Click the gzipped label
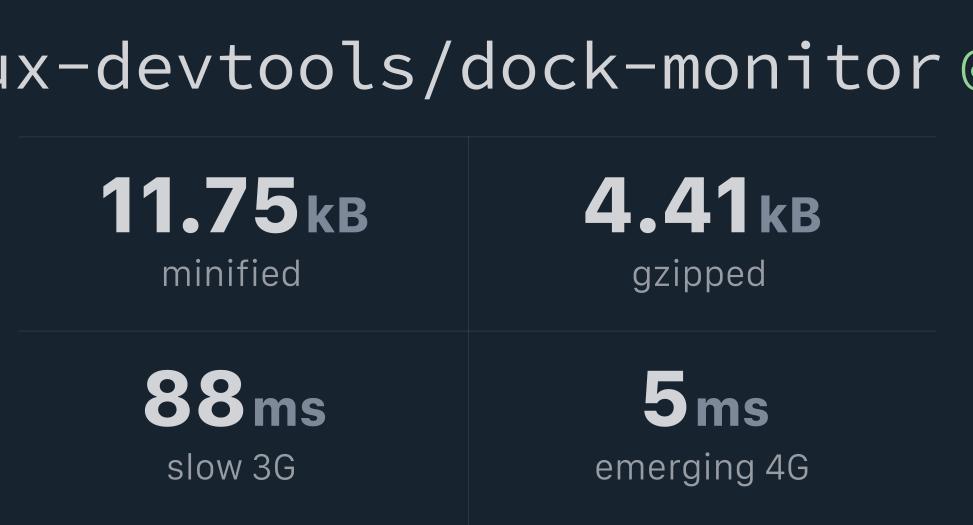 point(699,276)
